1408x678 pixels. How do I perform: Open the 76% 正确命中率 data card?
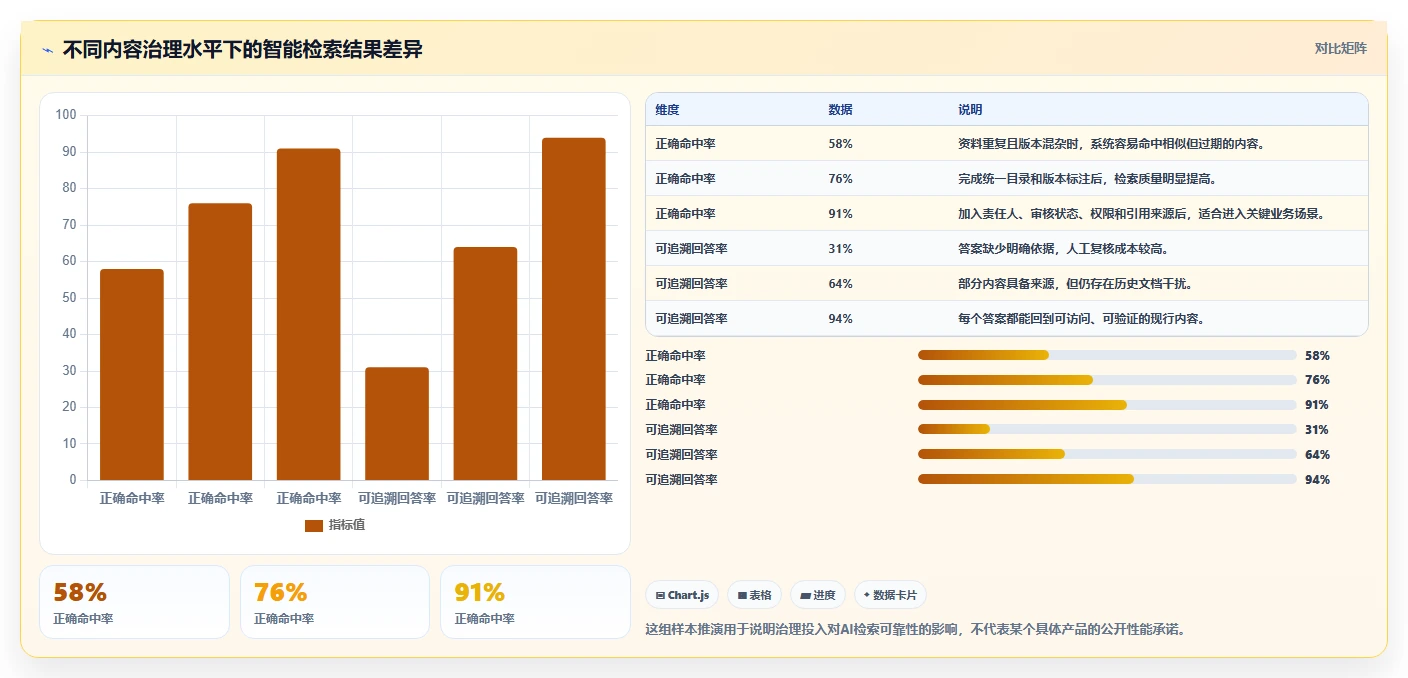click(335, 602)
